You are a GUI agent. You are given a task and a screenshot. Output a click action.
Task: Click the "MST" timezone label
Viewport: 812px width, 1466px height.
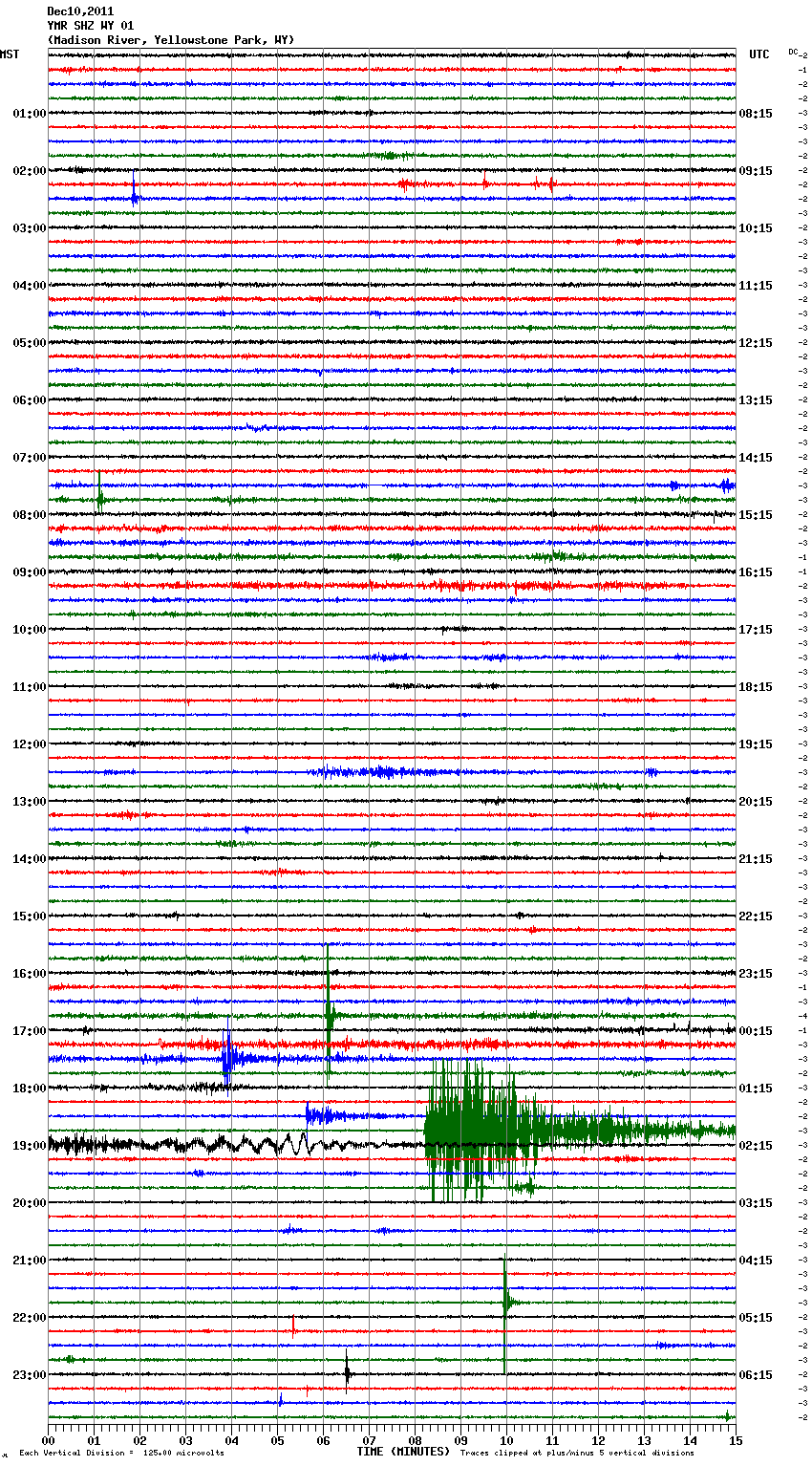(x=10, y=54)
